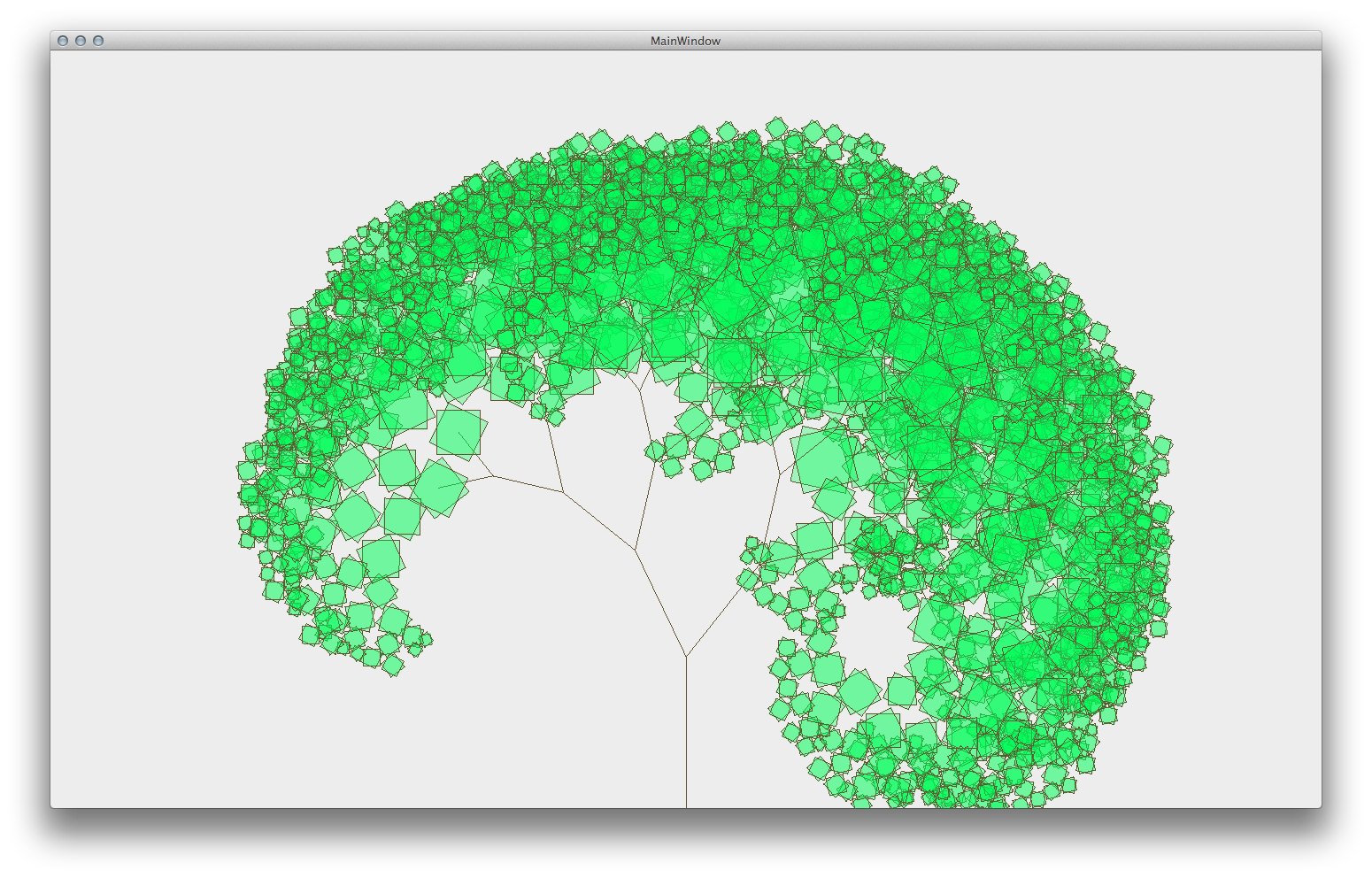
Task: Click the zoom window button
Action: click(98, 41)
